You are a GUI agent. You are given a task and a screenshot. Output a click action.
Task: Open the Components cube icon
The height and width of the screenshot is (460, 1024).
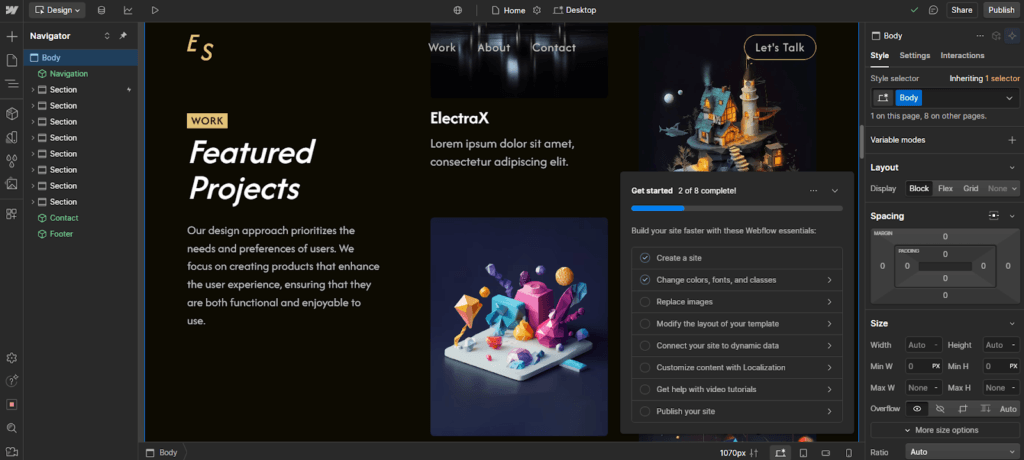click(12, 114)
